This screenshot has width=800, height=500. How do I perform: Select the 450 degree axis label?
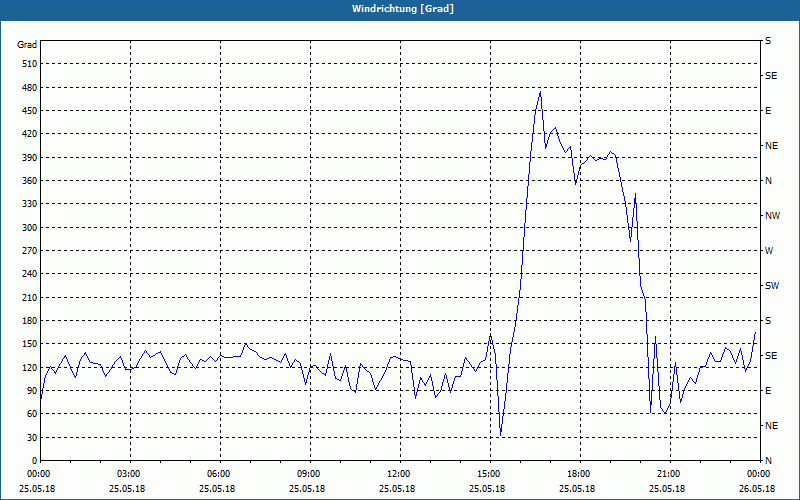(x=30, y=111)
